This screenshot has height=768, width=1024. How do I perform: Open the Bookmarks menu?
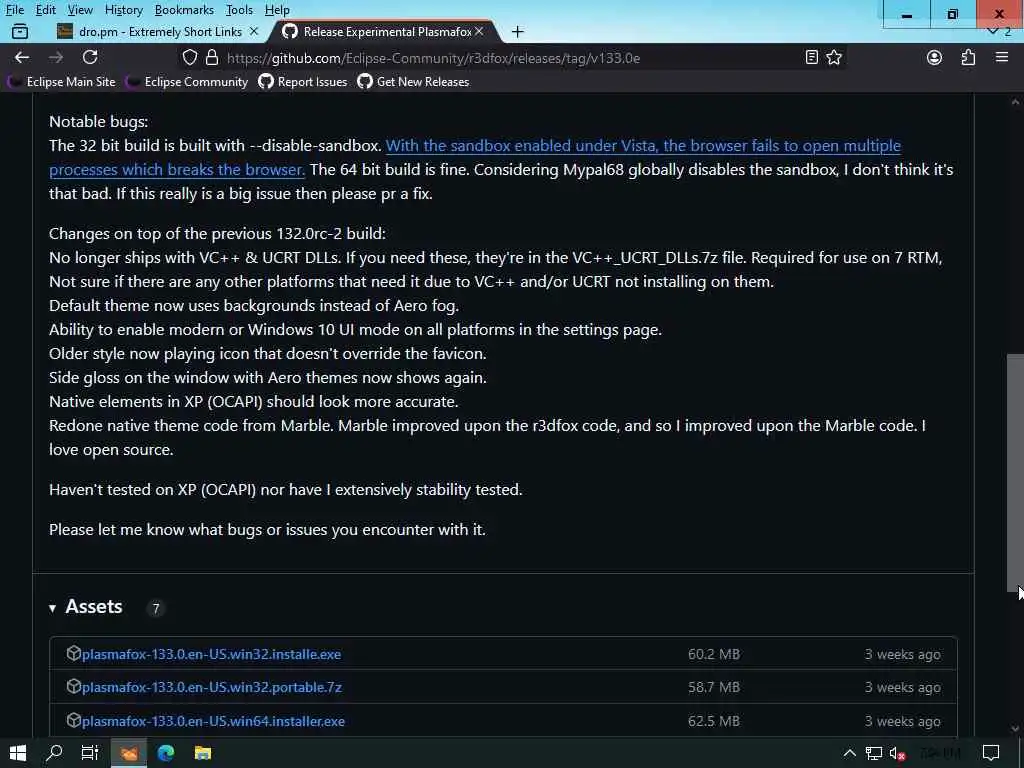[184, 10]
